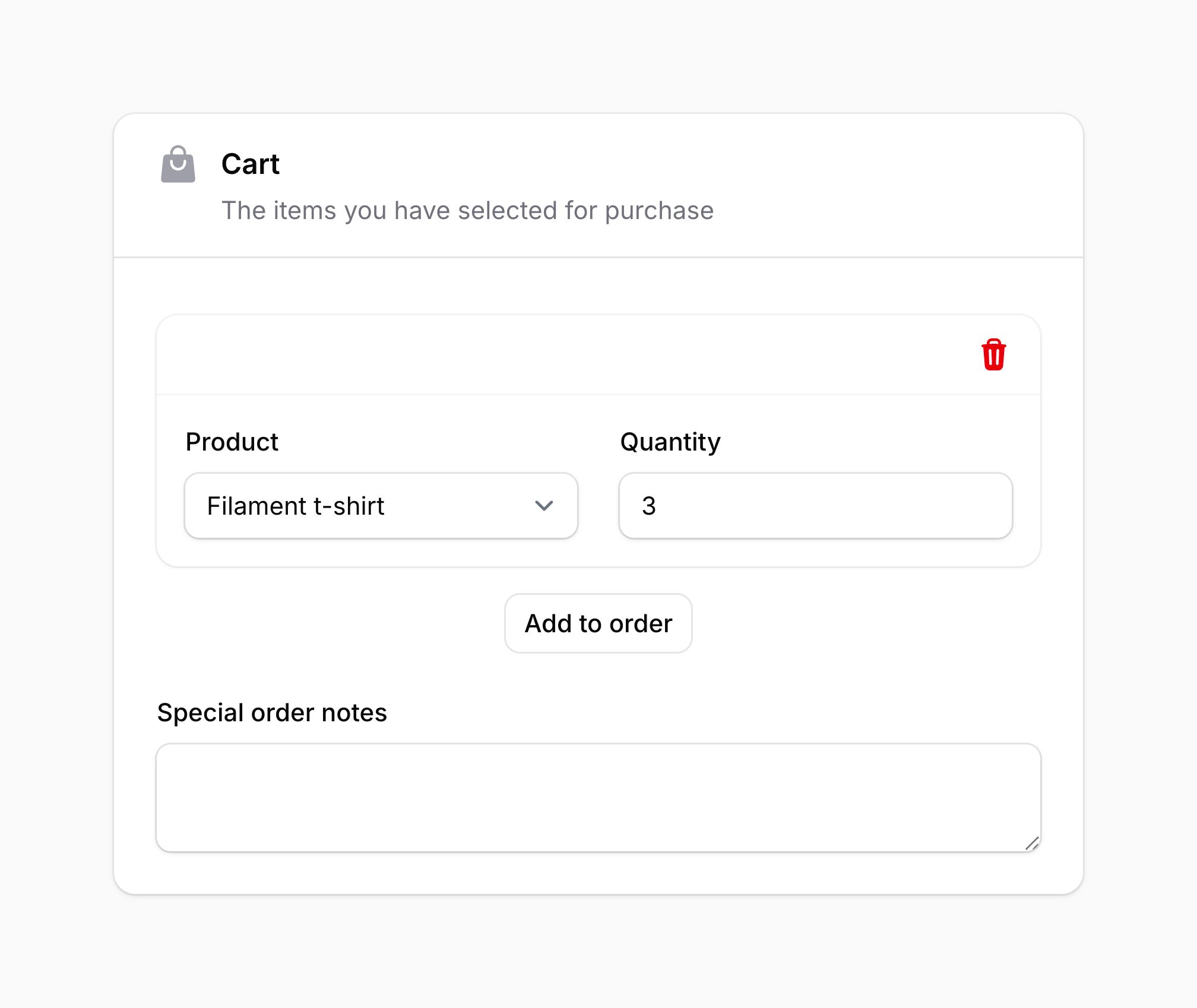Delete the cart item with trash icon
The width and height of the screenshot is (1197, 1008).
(993, 355)
